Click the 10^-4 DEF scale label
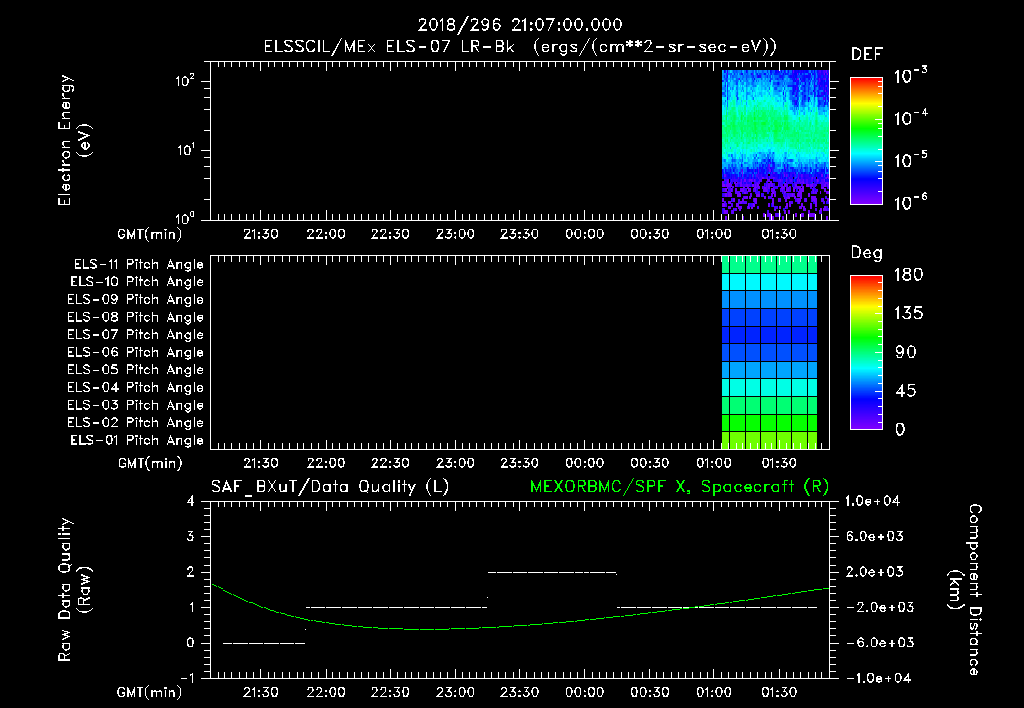This screenshot has height=708, width=1024. [x=910, y=118]
